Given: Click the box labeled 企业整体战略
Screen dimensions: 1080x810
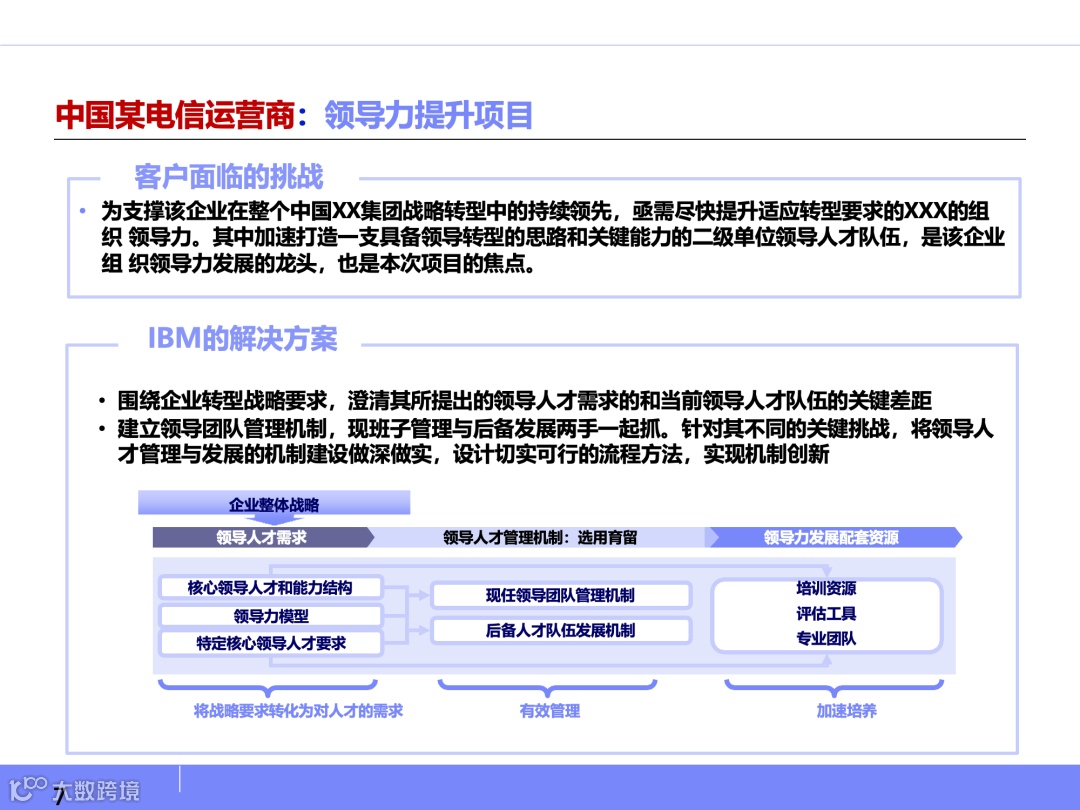Looking at the screenshot, I should point(273,503).
